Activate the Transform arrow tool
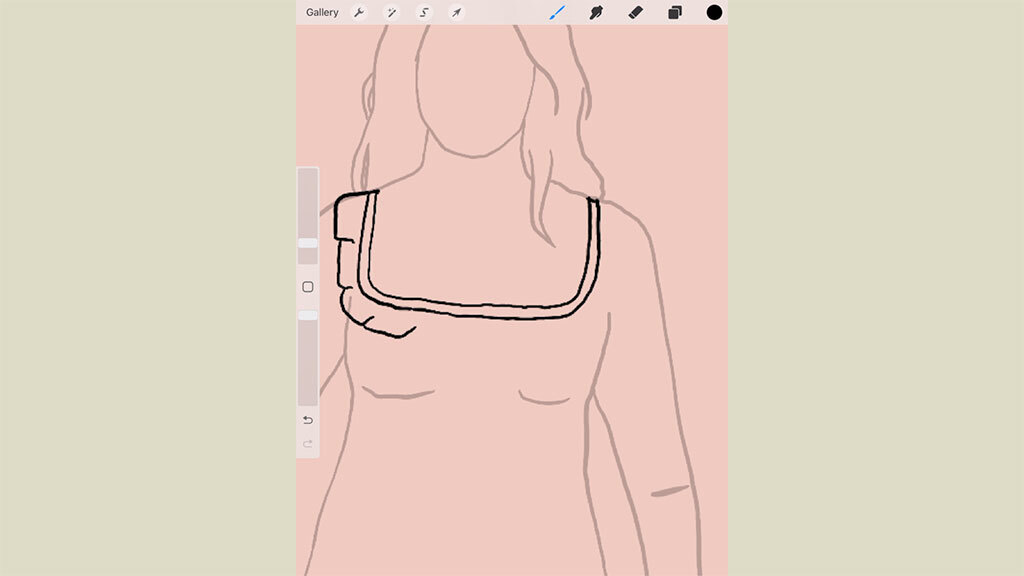 (x=456, y=12)
